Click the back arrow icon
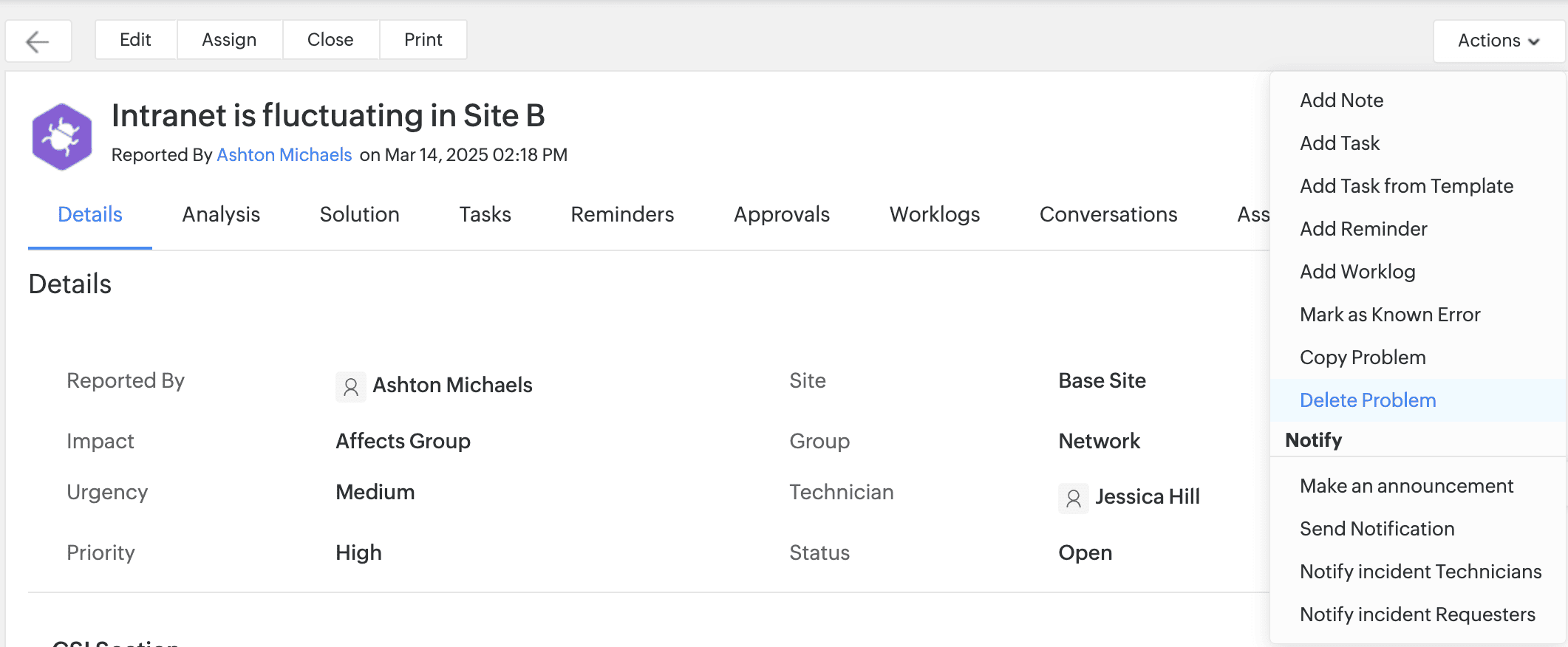Image resolution: width=1568 pixels, height=647 pixels. 38,41
